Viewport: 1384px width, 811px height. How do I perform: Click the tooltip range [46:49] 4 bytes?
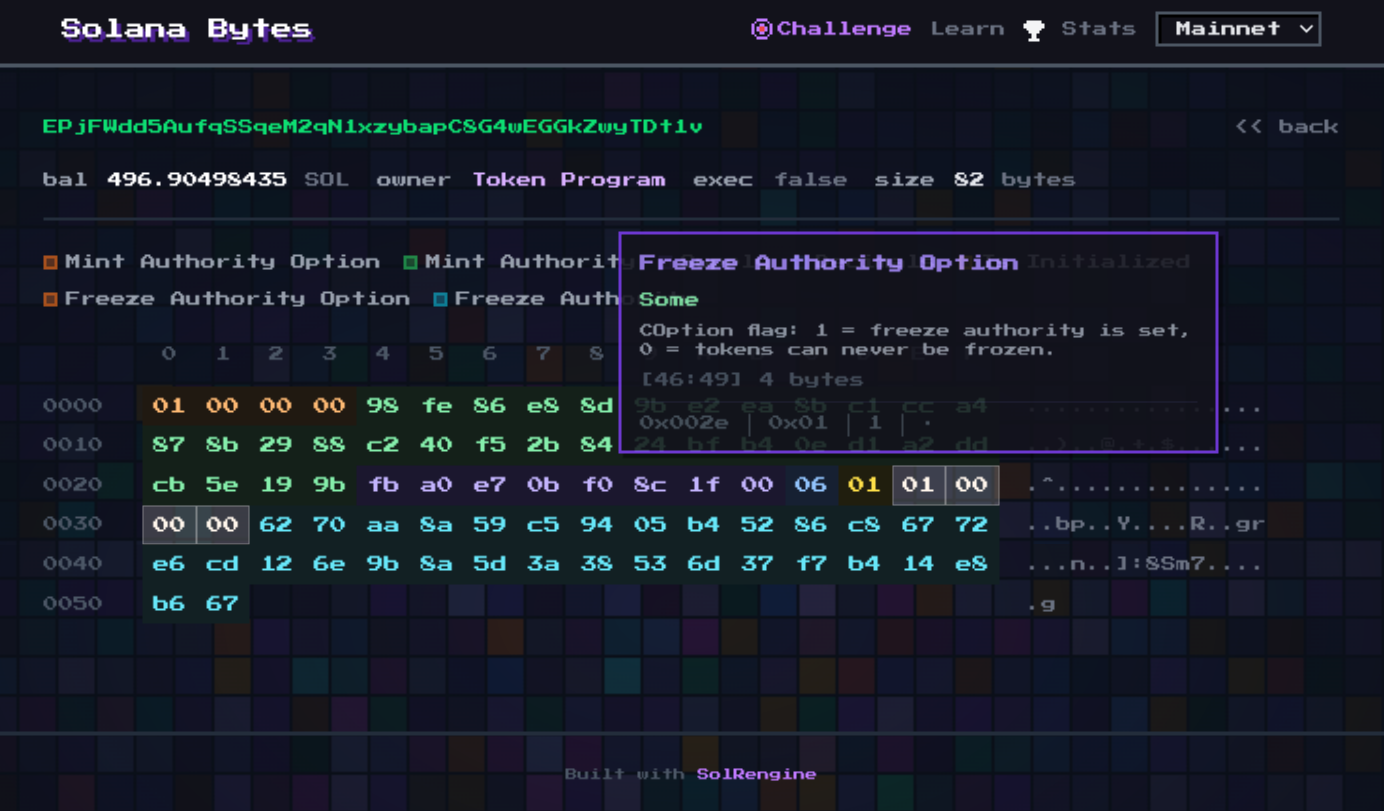coord(751,380)
